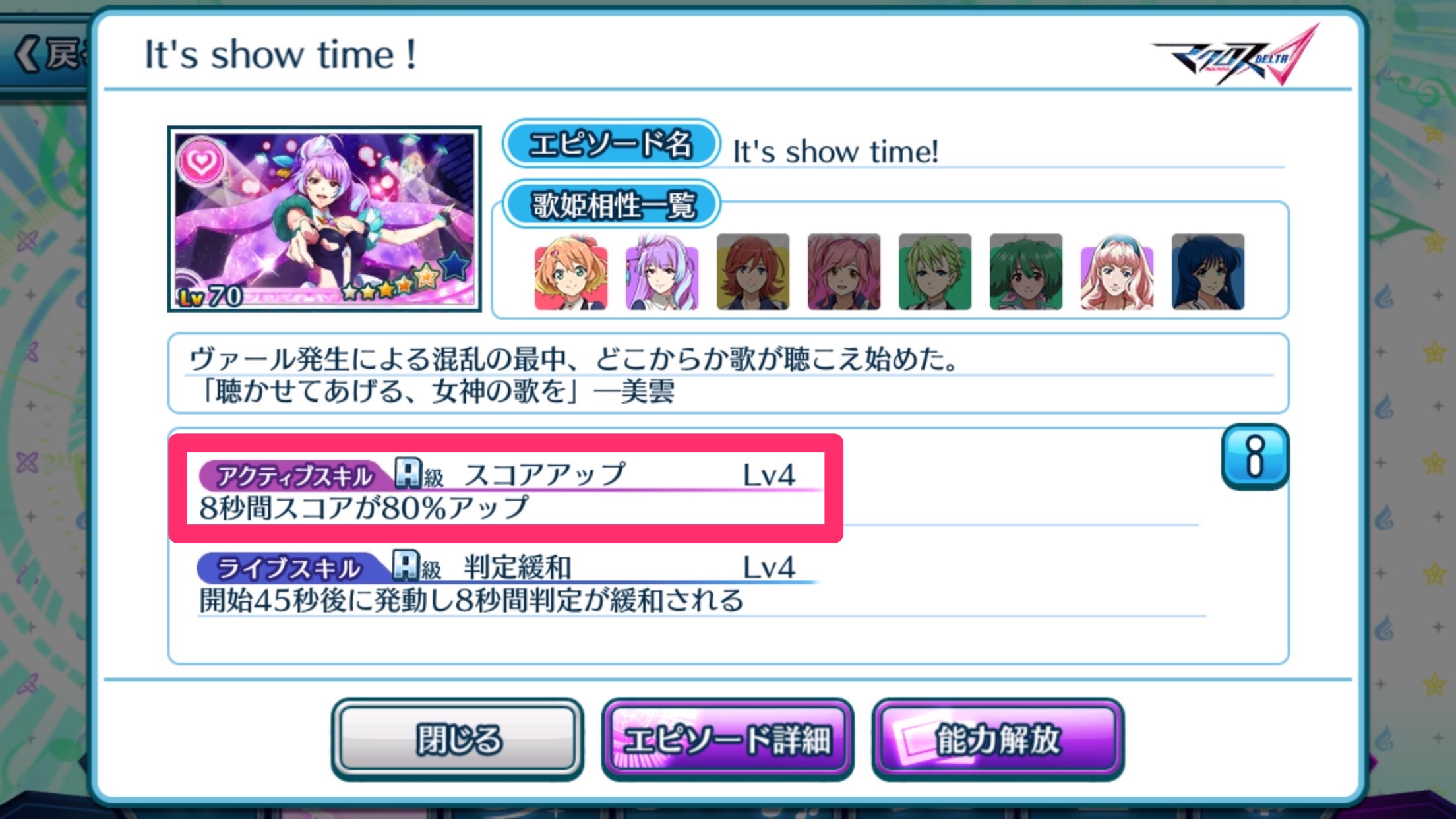Click the blue info icon button

point(1255,456)
